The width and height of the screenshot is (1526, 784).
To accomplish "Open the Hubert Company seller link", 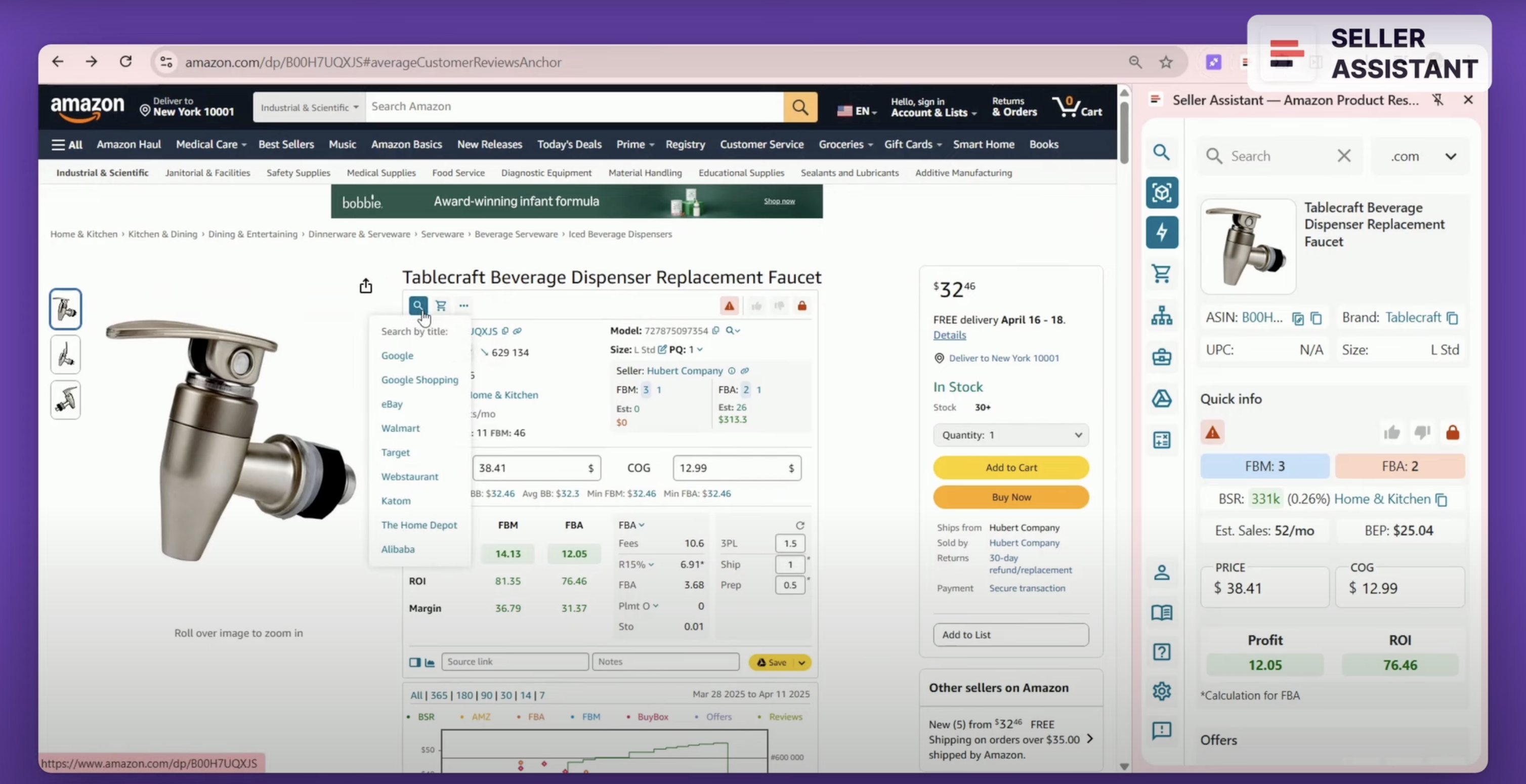I will tap(684, 371).
